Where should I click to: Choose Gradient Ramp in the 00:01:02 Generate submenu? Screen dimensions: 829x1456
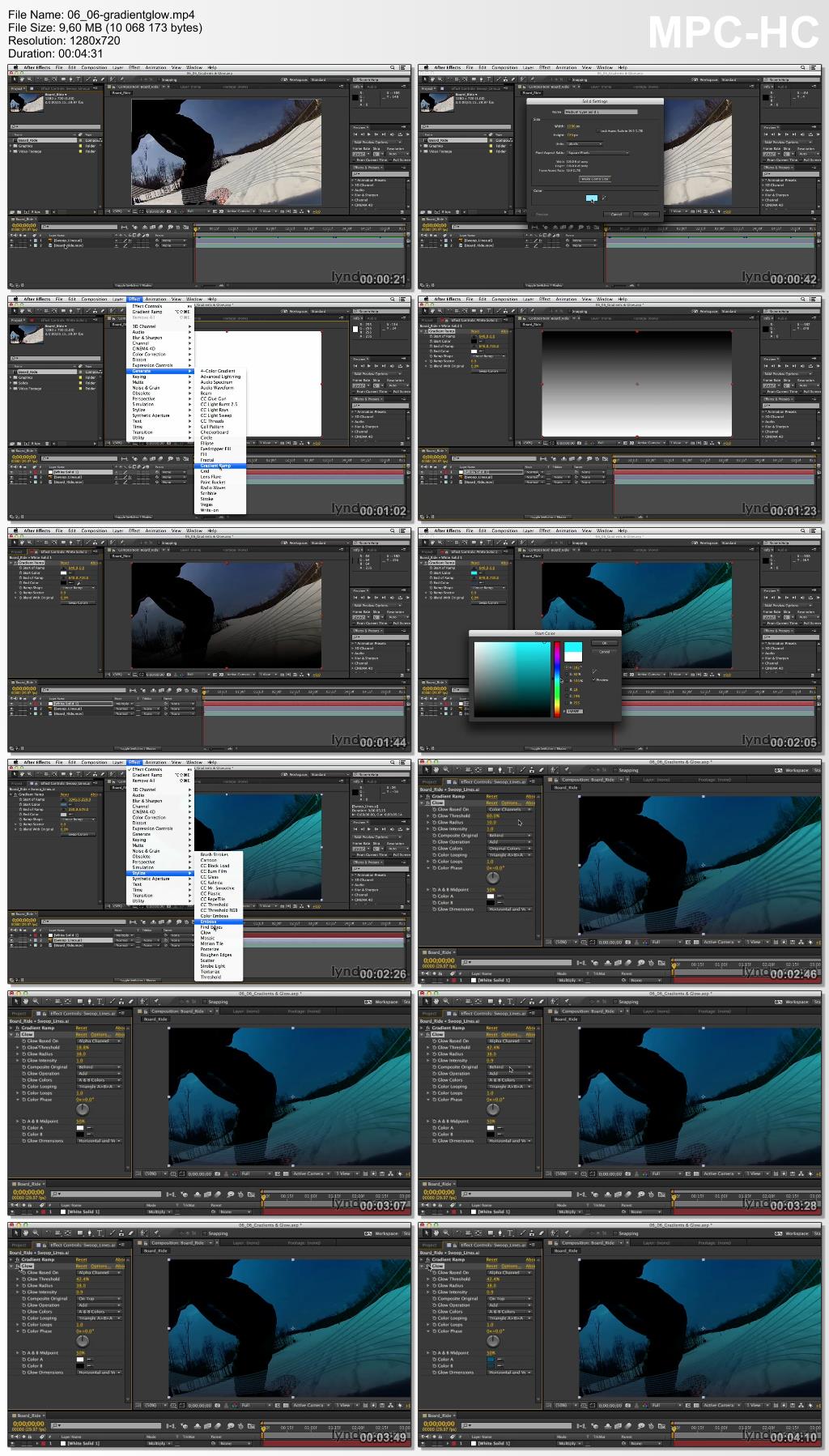click(219, 466)
